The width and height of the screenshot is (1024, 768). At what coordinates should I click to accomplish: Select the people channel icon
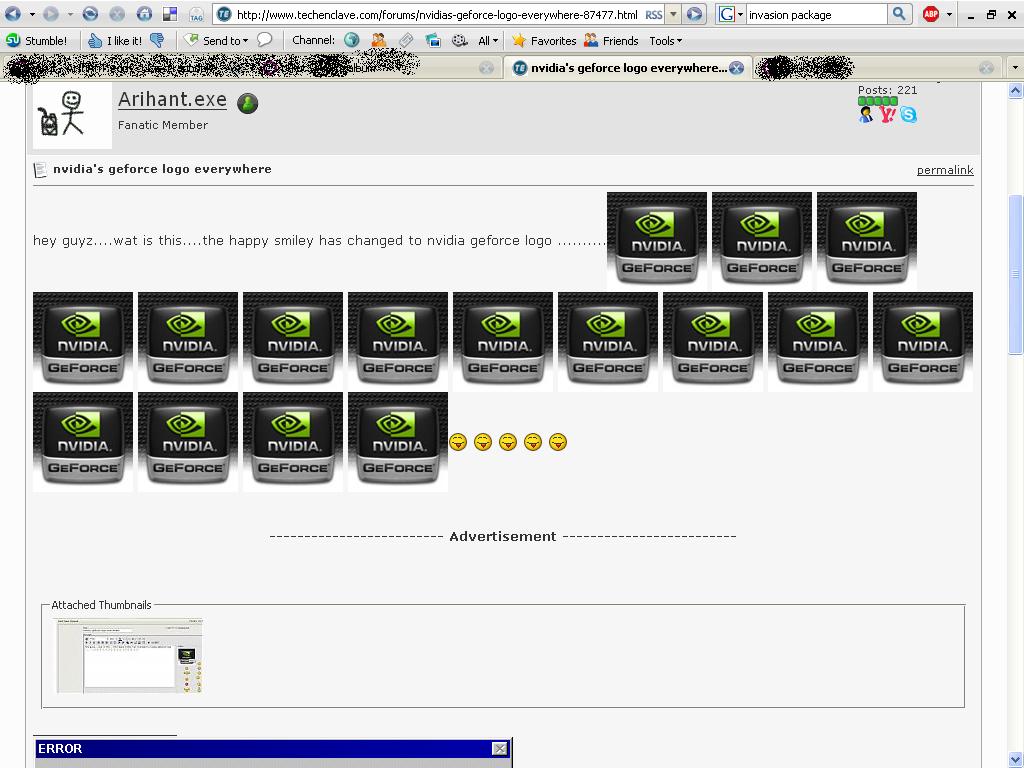[379, 40]
